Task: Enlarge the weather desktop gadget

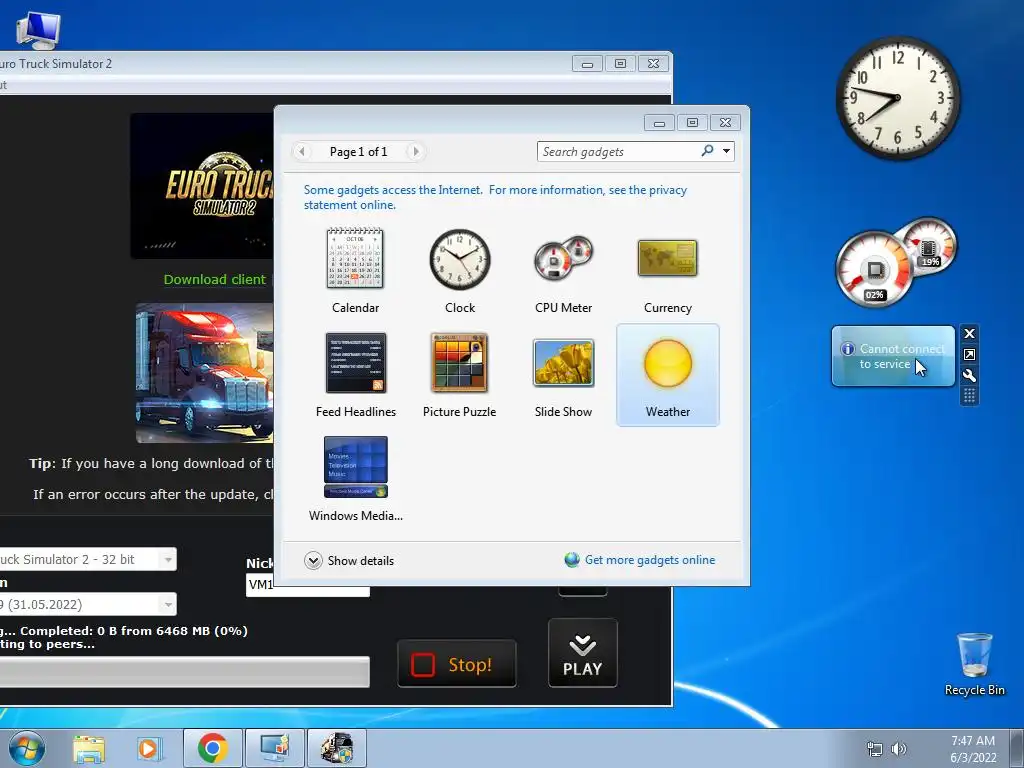Action: 969,355
